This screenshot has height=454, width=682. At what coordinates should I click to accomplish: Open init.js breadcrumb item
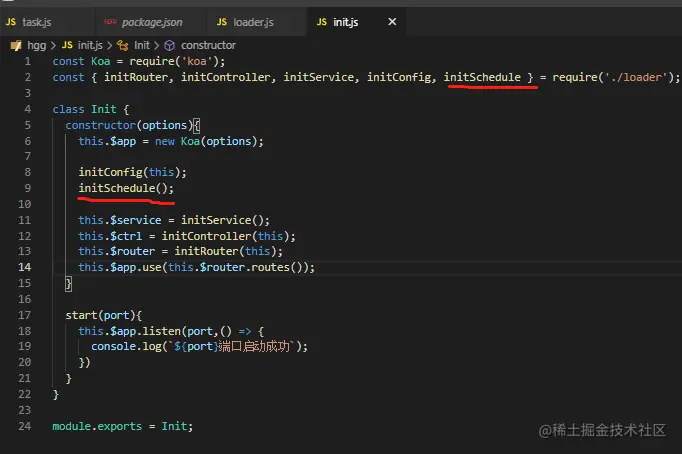pyautogui.click(x=90, y=45)
